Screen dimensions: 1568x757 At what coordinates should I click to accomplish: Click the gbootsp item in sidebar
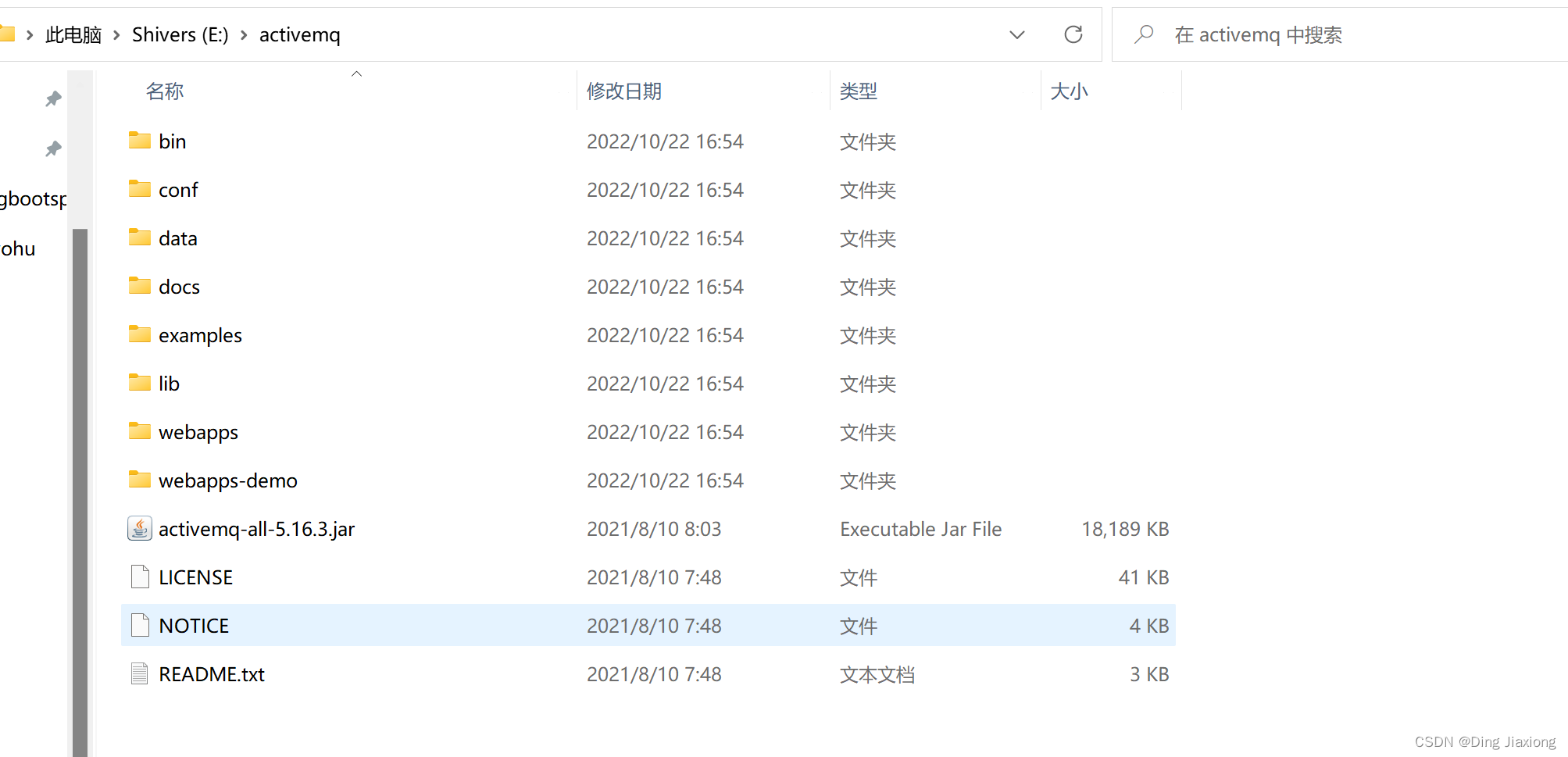[34, 199]
